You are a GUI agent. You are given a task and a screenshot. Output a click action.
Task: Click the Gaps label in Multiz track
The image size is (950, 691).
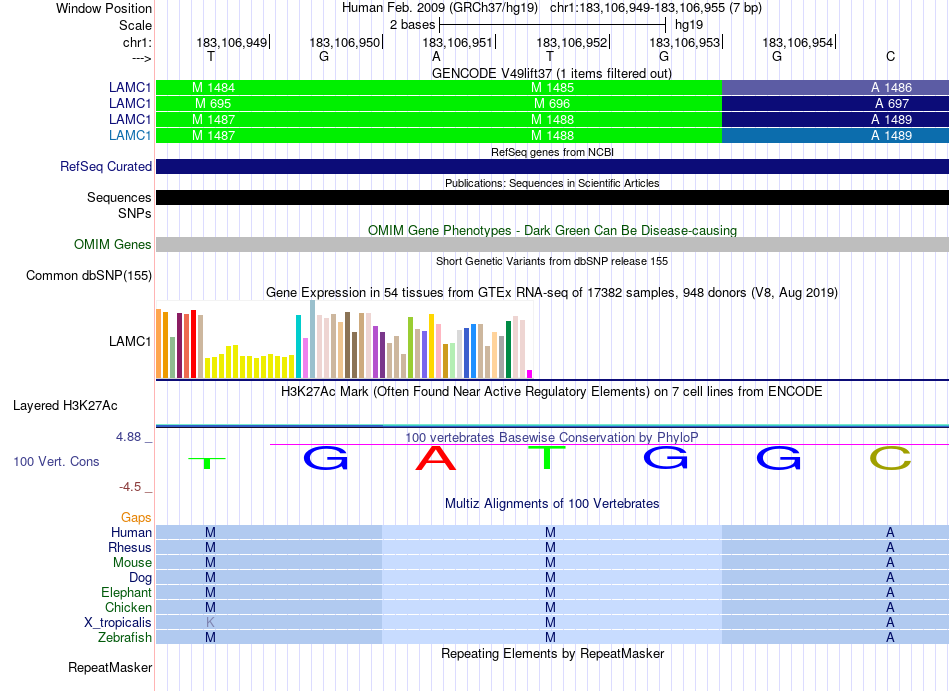136,517
